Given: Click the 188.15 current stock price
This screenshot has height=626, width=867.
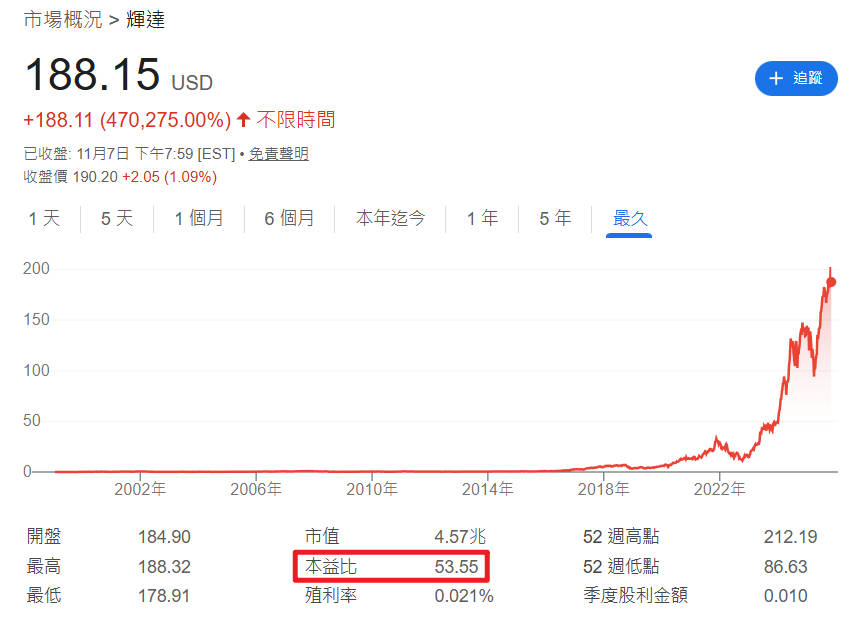Looking at the screenshot, I should [92, 76].
